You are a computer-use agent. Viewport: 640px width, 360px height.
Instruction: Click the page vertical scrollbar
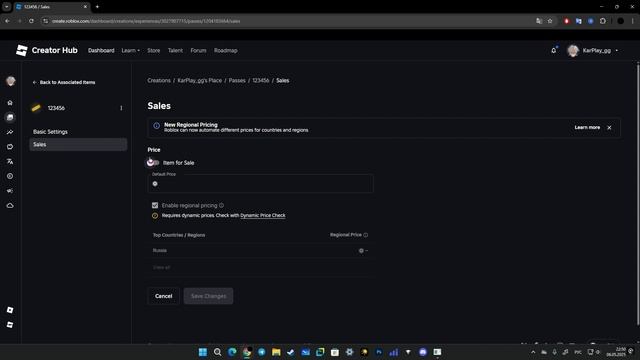[x=638, y=194]
